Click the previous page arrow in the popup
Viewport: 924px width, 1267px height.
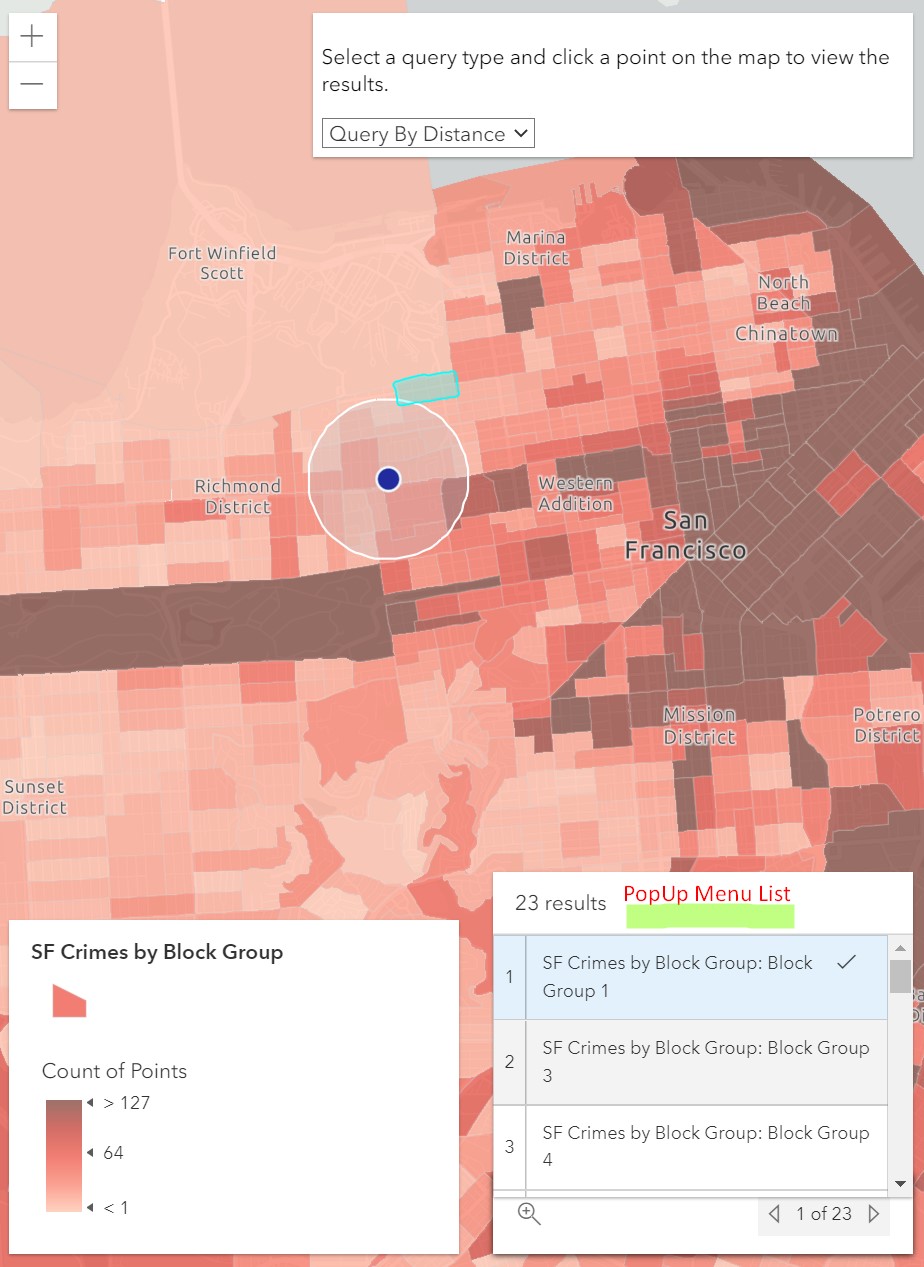point(774,1214)
